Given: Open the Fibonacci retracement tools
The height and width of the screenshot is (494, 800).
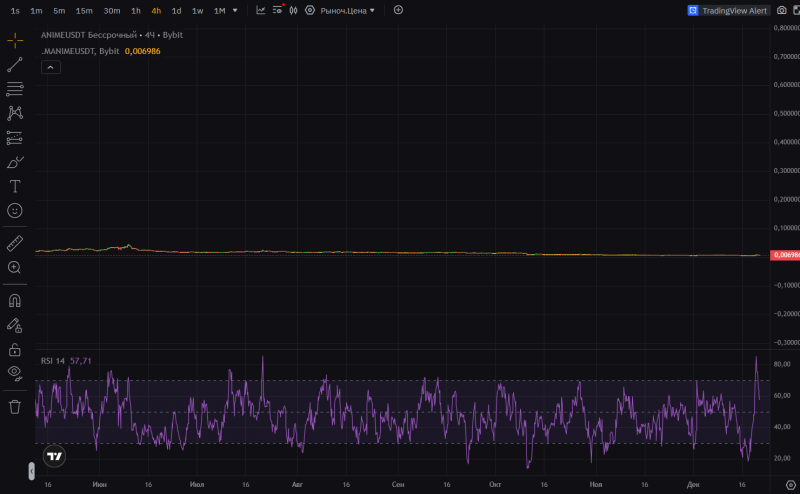Looking at the screenshot, I should coord(15,89).
